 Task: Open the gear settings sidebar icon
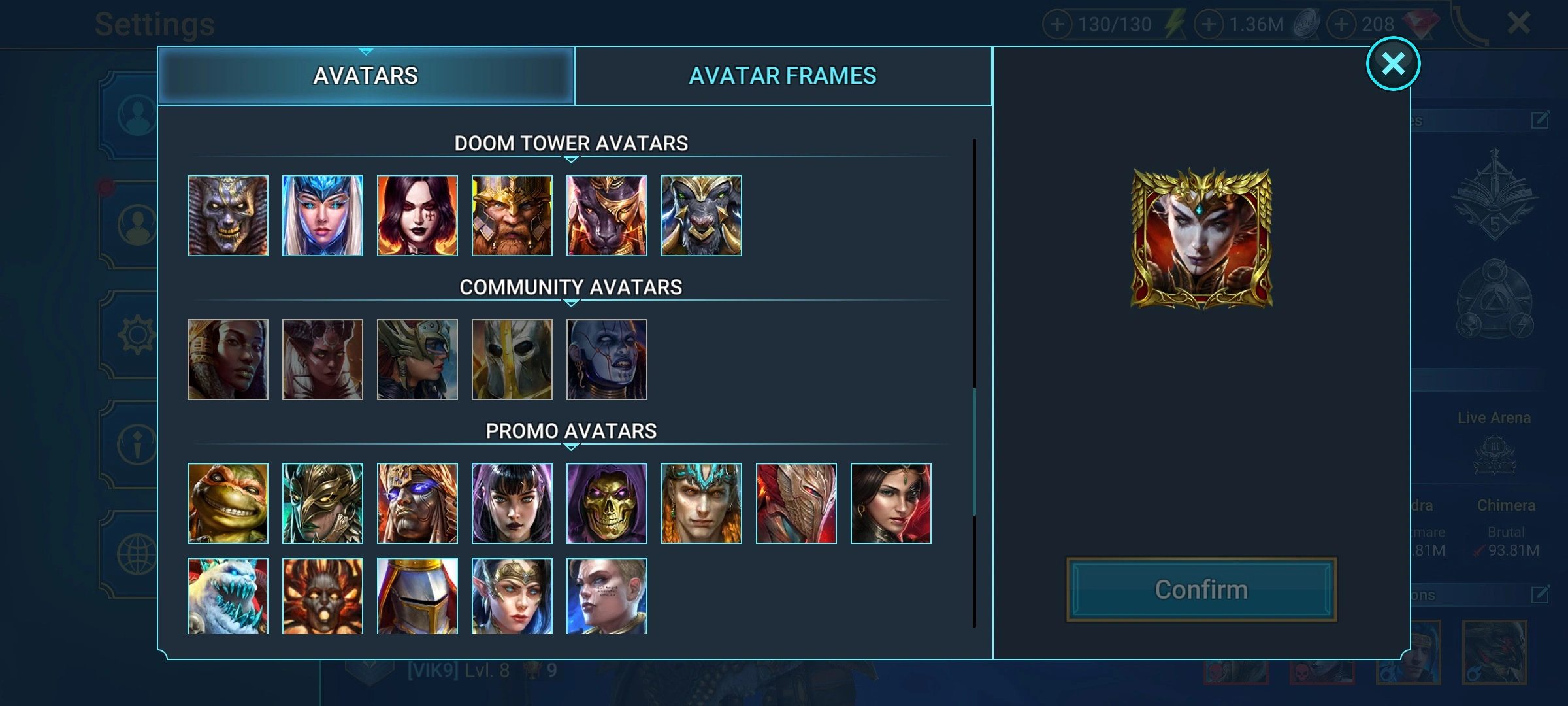pyautogui.click(x=136, y=335)
